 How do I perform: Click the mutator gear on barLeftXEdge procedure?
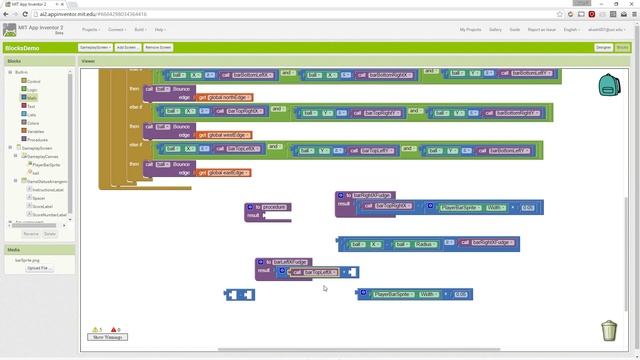(261, 262)
